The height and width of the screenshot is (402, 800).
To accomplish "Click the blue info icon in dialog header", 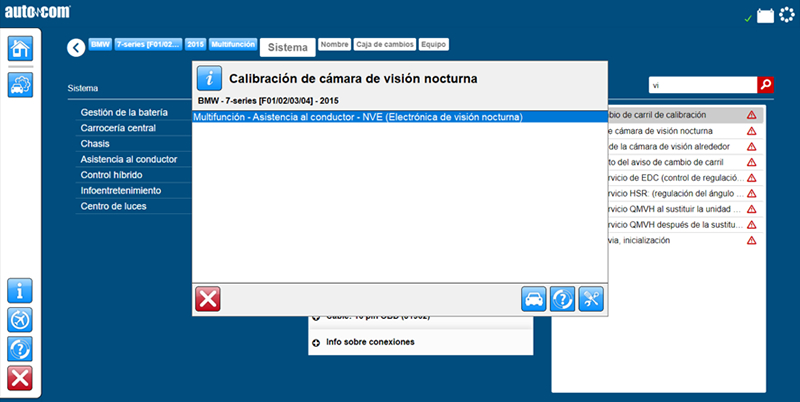I will (x=210, y=78).
